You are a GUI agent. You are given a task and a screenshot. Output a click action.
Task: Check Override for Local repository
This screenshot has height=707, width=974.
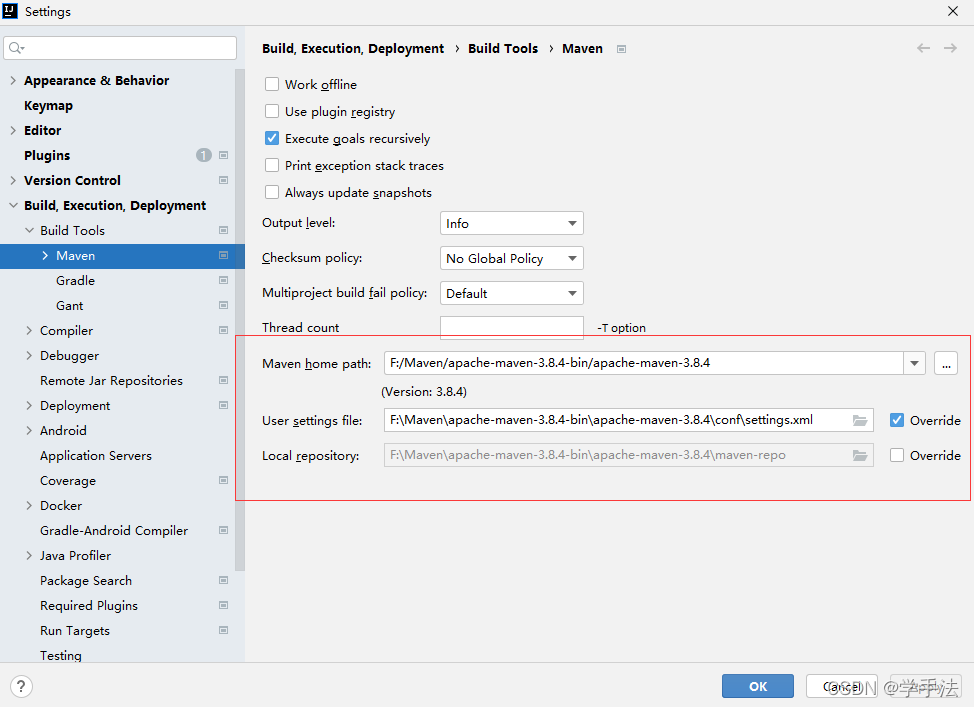click(896, 455)
